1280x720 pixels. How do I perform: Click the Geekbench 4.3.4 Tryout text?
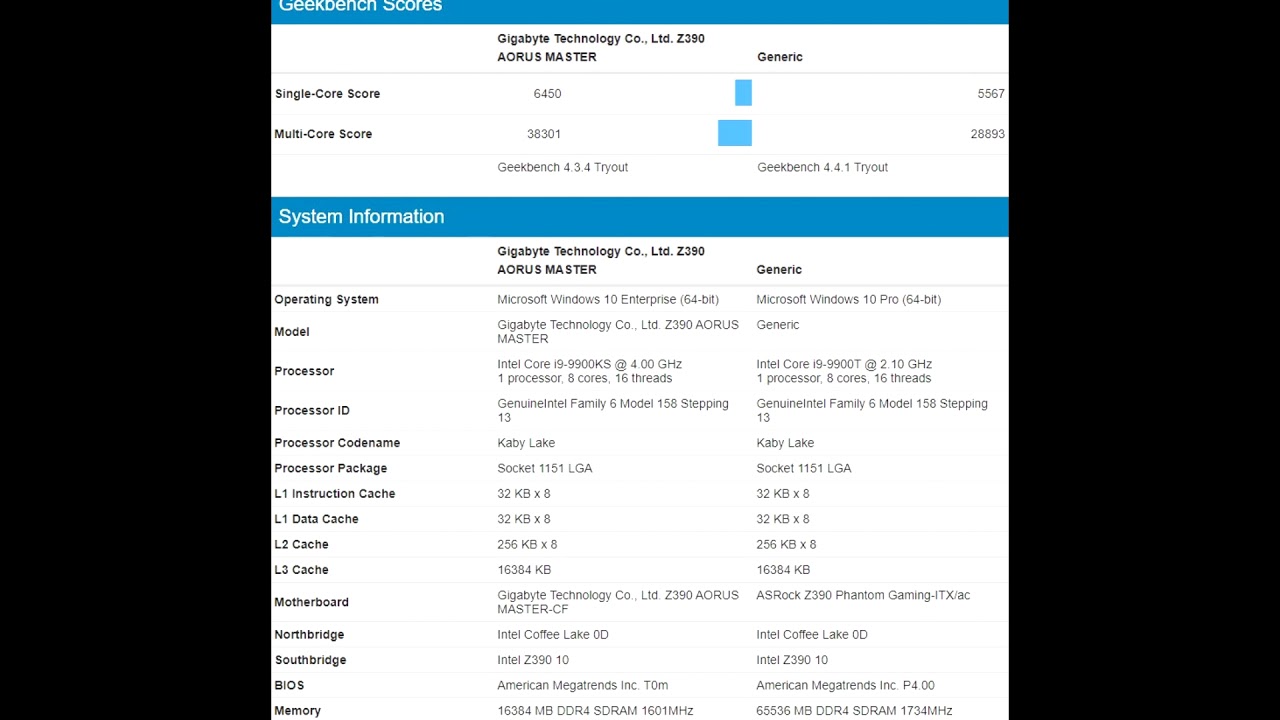pos(563,167)
